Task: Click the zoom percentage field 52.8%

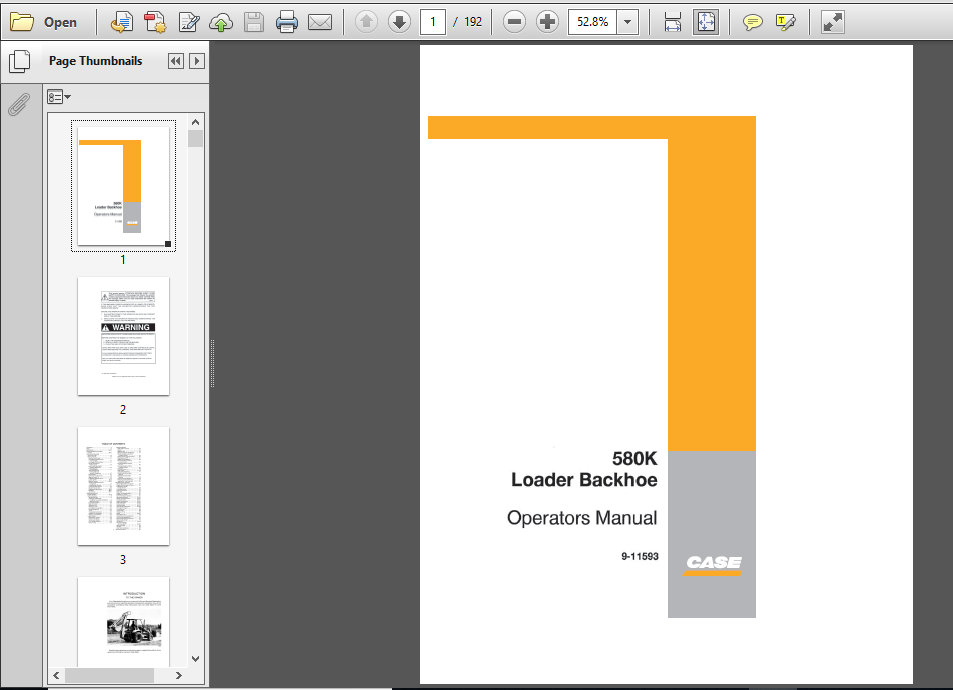Action: [x=592, y=22]
